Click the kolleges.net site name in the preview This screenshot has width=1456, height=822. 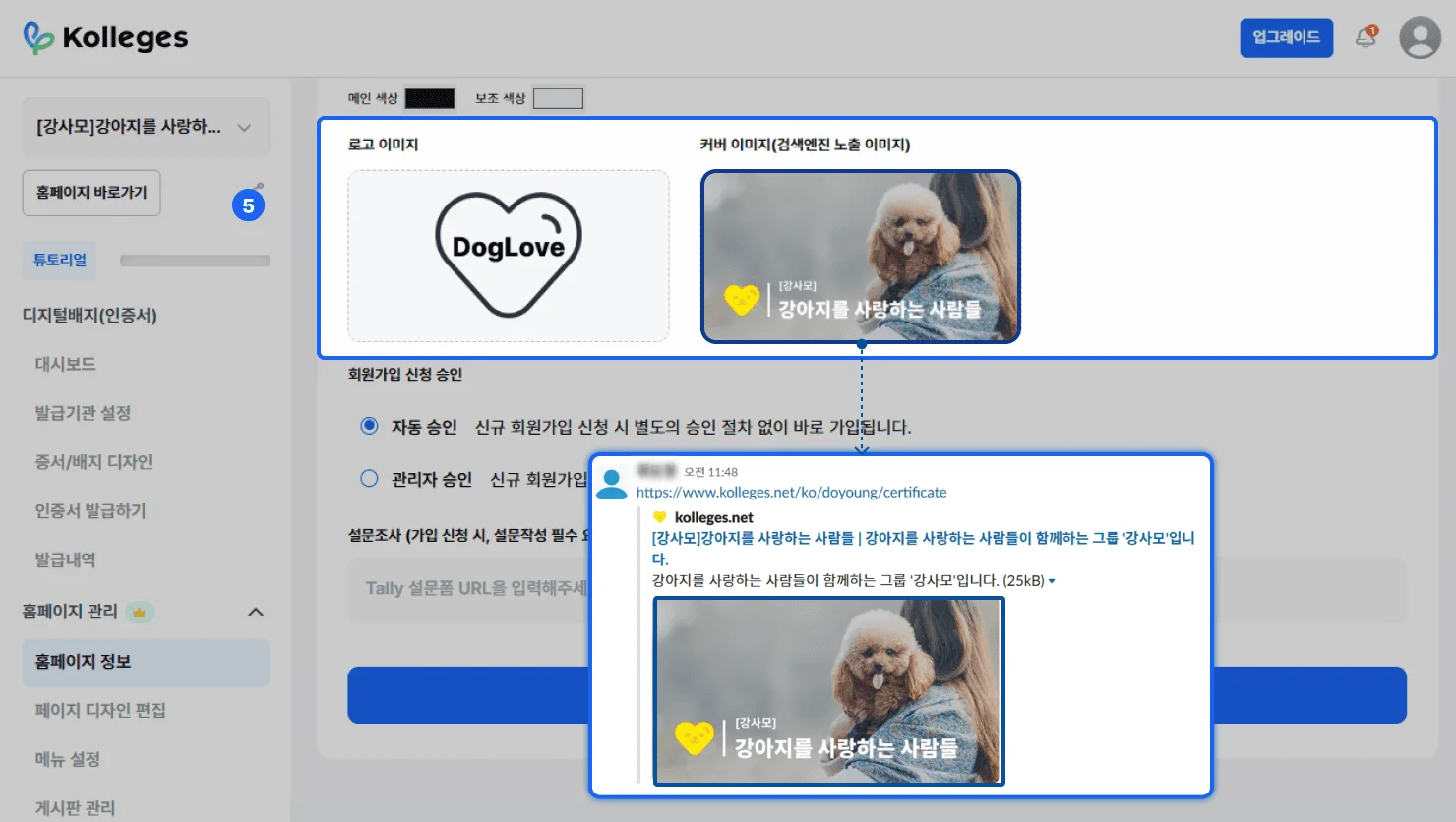714,517
